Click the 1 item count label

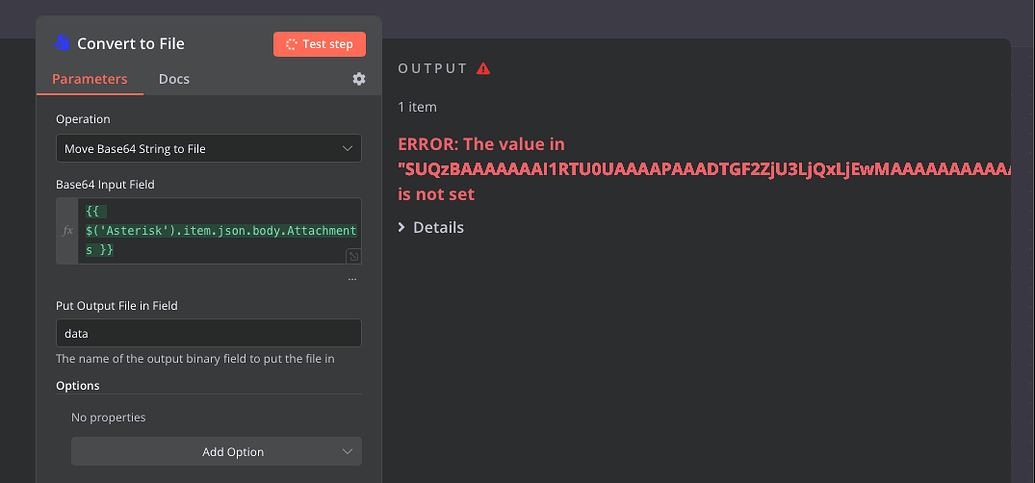click(417, 107)
